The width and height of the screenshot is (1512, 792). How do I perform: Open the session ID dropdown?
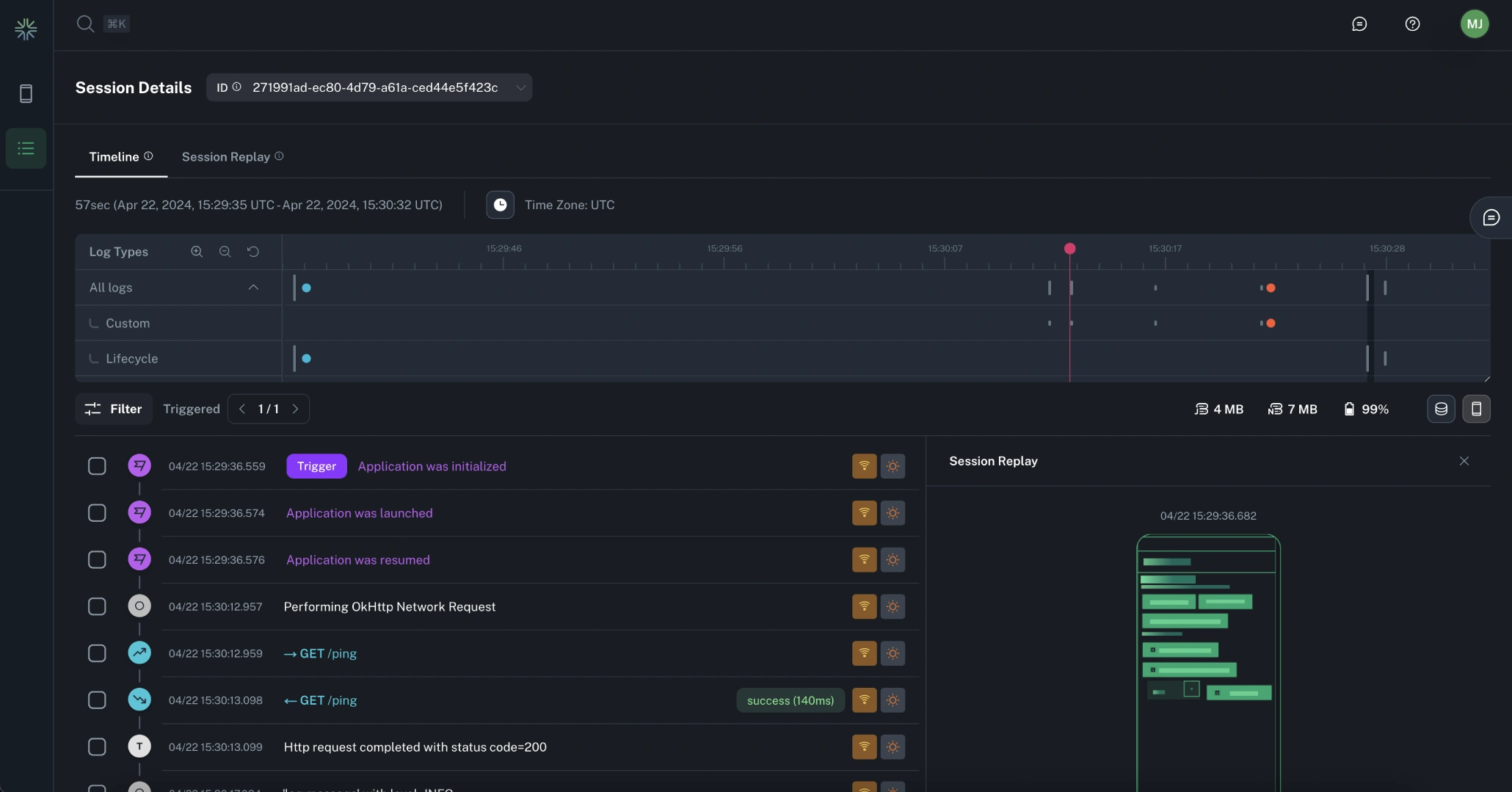click(x=521, y=87)
